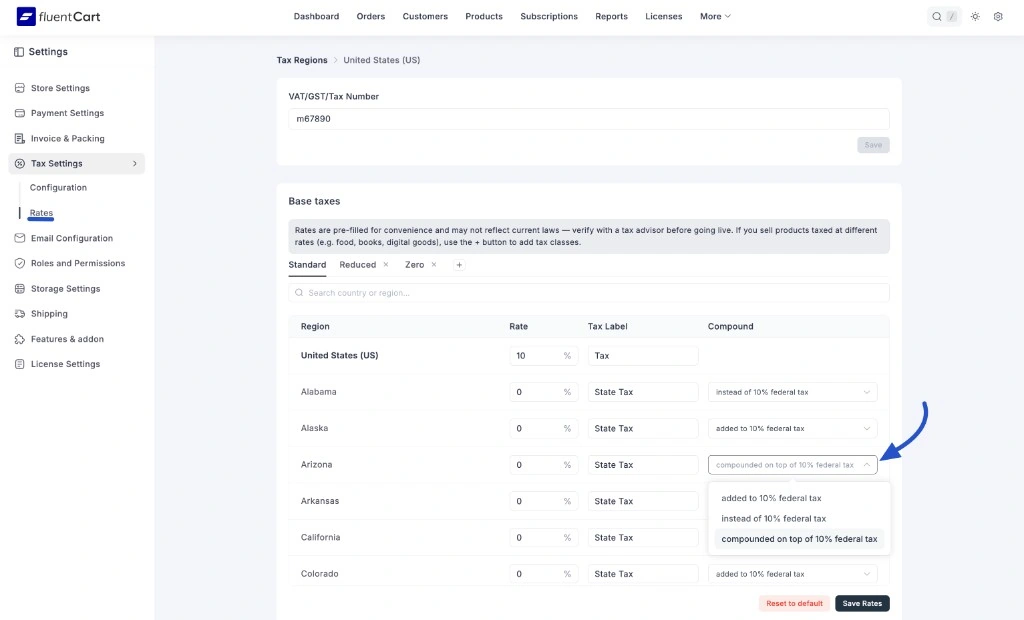This screenshot has width=1024, height=620.
Task: Click the 'Compound' column header
Action: tap(730, 326)
